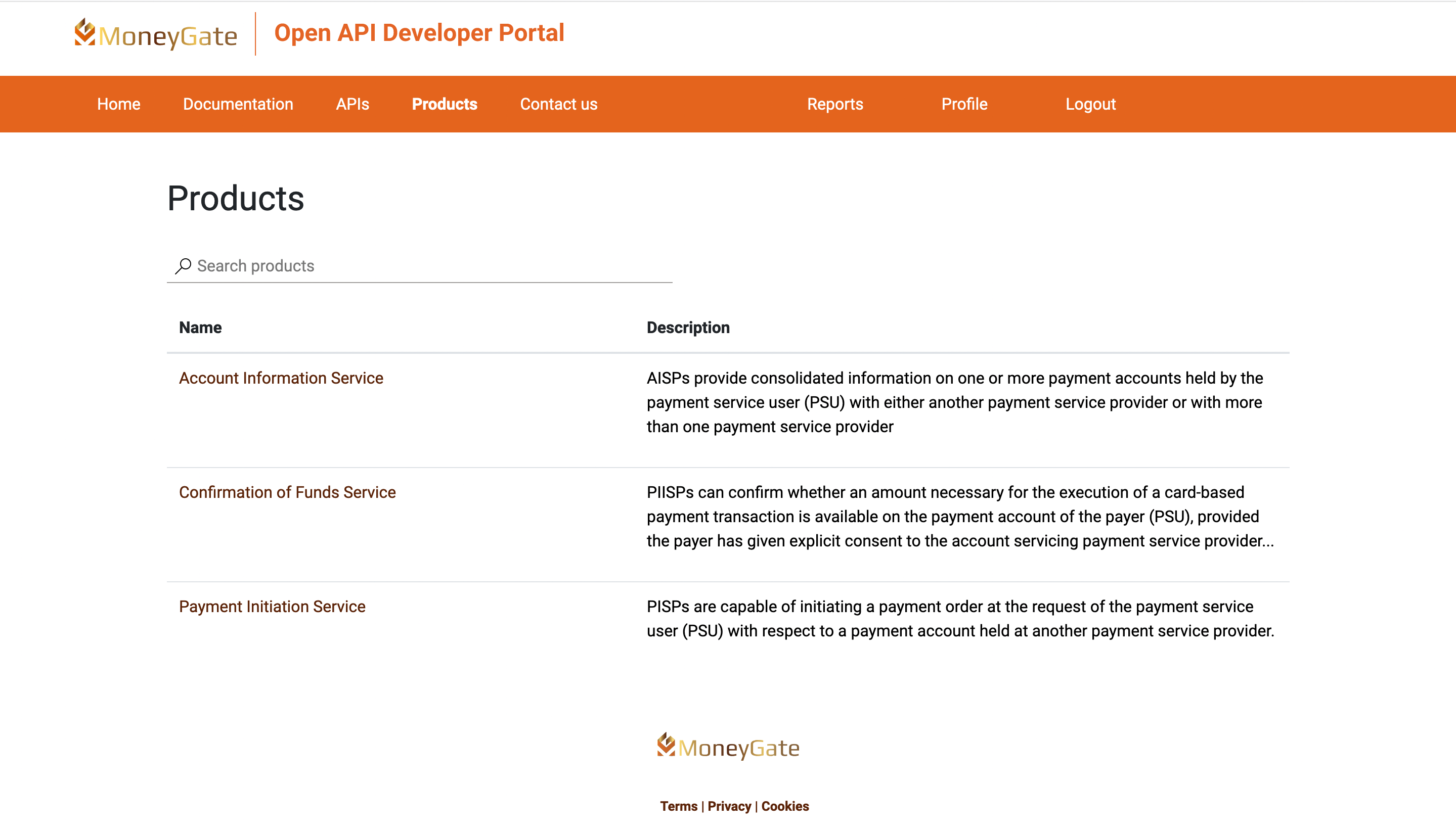The height and width of the screenshot is (831, 1456).
Task: Click the magnifier search icon
Action: 183,266
